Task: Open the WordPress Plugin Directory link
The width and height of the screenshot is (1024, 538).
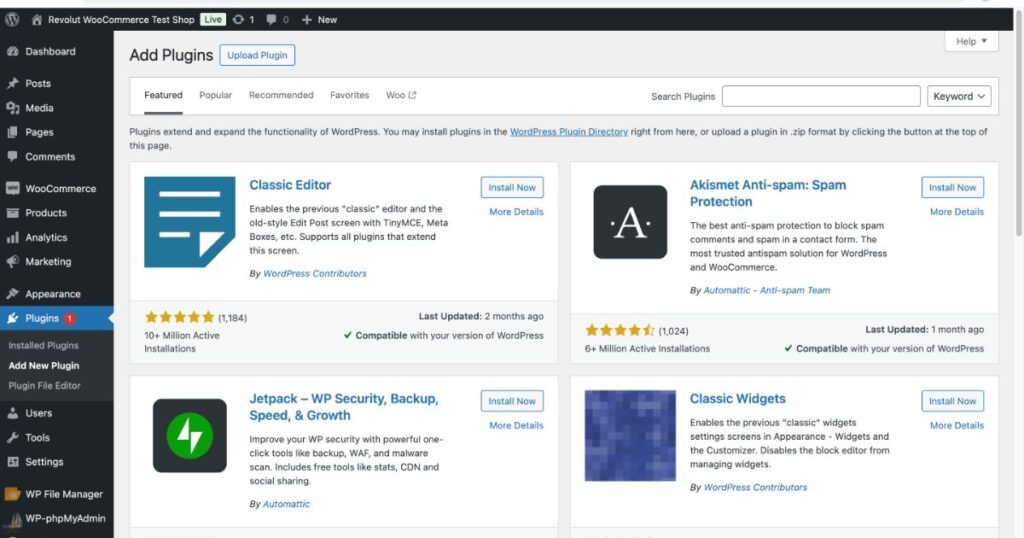Action: [x=569, y=132]
